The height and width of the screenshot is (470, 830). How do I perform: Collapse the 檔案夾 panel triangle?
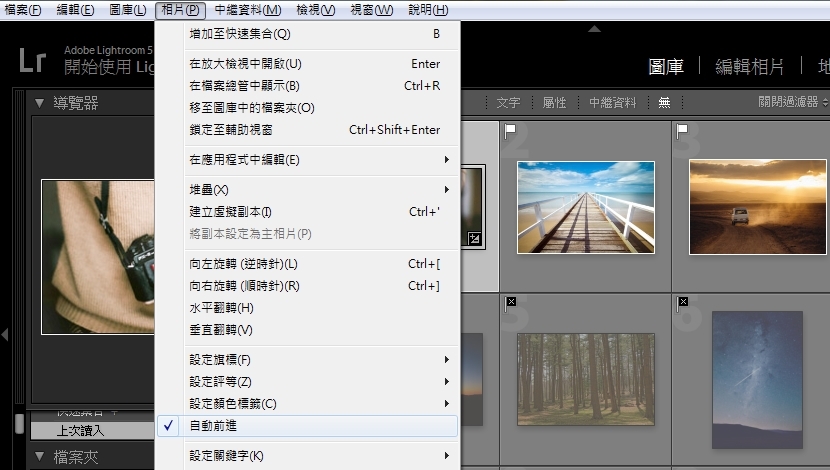click(39, 456)
